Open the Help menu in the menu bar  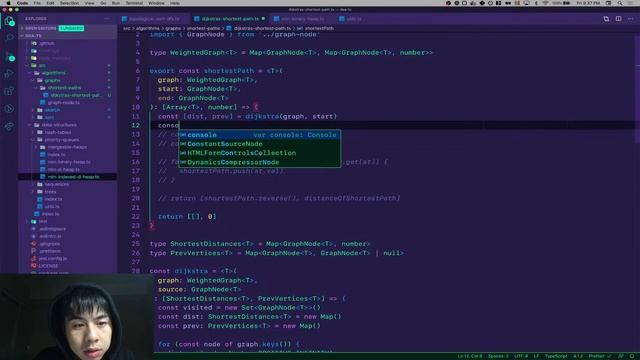175,3
